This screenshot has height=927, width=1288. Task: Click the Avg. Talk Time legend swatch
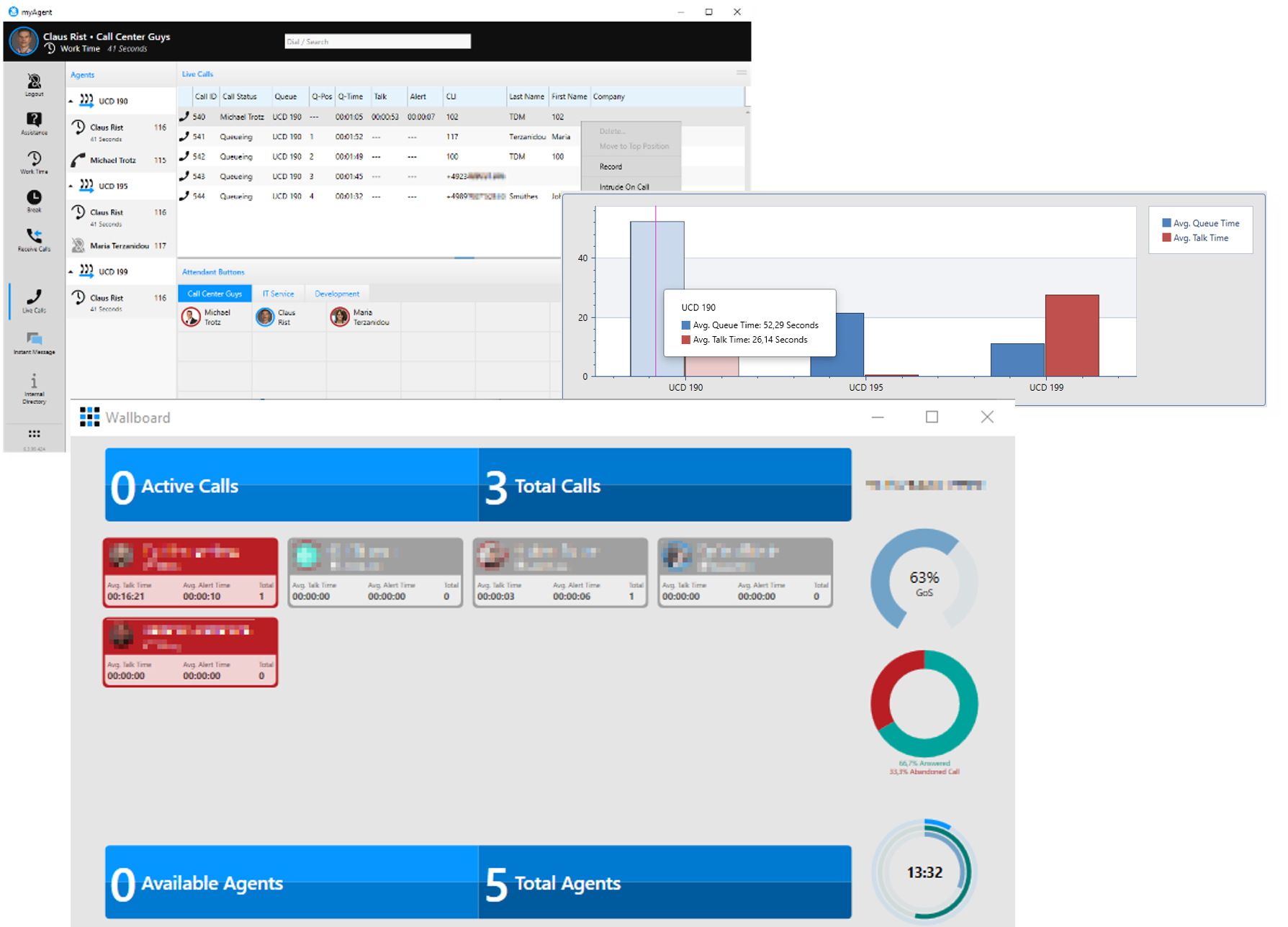pos(1166,238)
